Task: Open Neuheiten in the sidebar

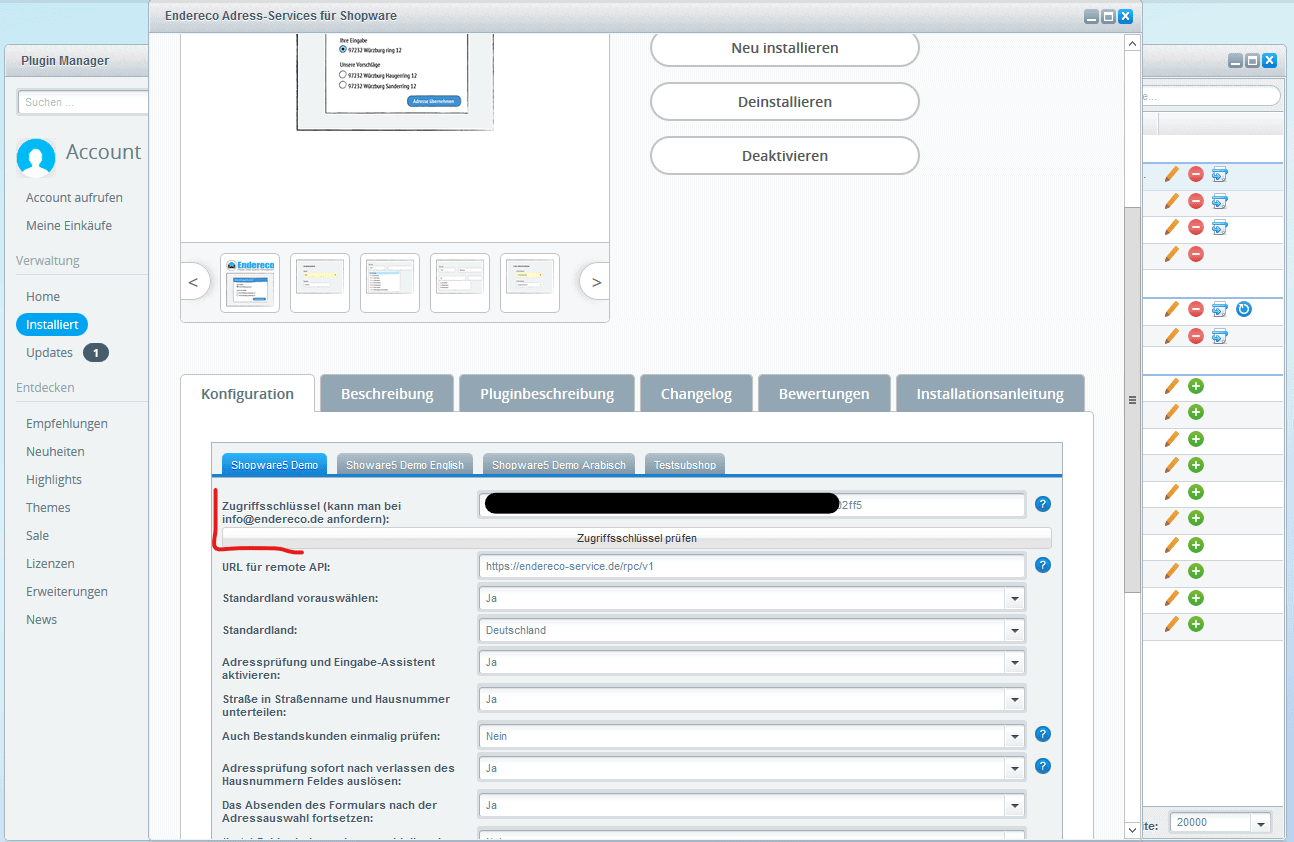Action: 55,452
